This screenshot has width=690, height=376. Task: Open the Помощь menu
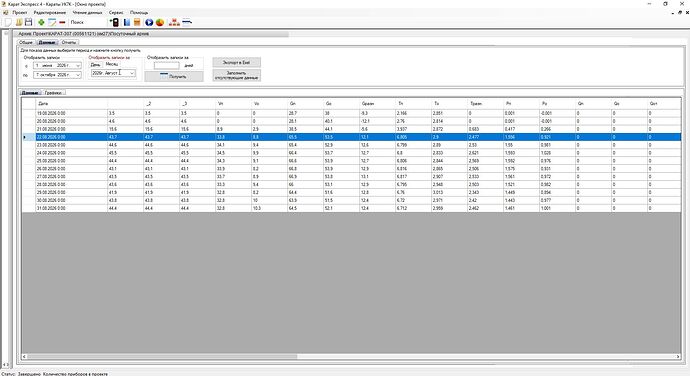coord(139,12)
